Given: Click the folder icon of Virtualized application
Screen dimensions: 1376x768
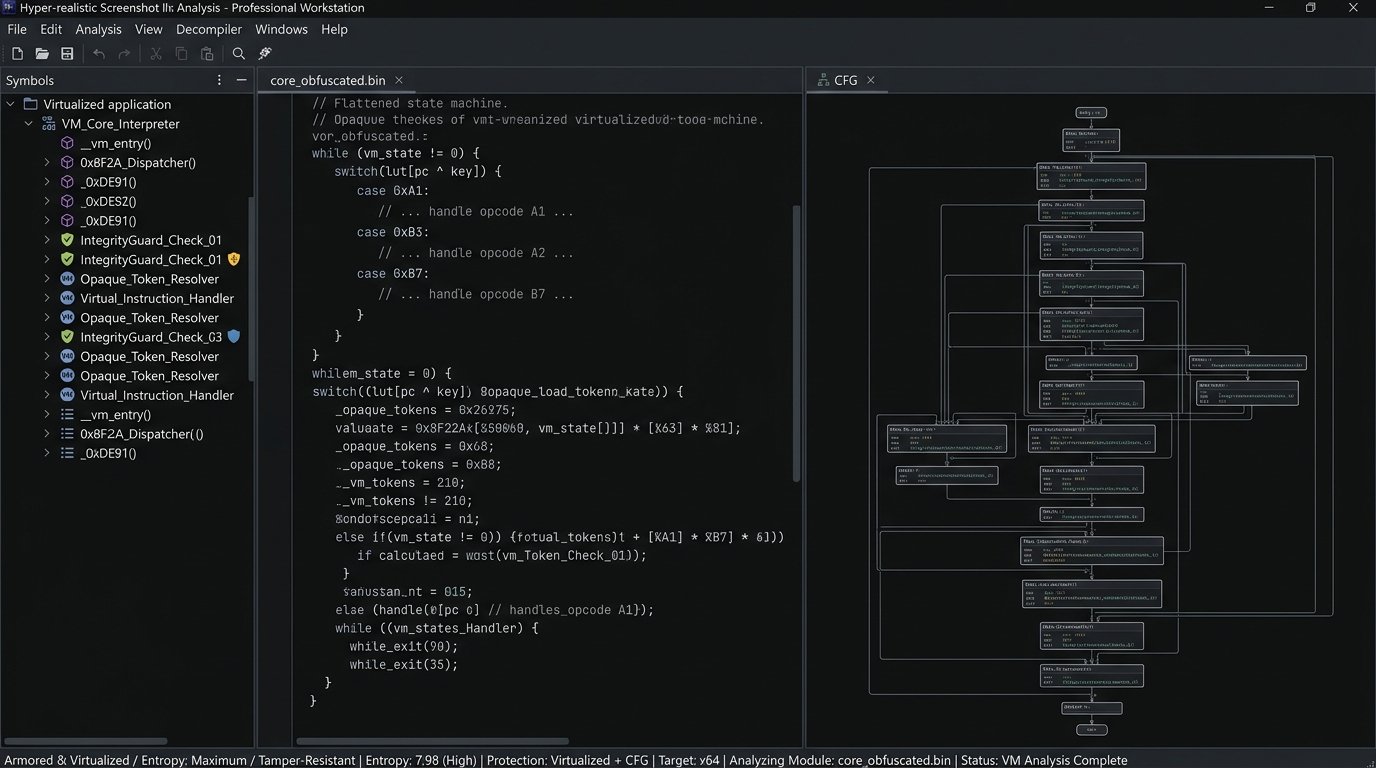Looking at the screenshot, I should (x=30, y=104).
